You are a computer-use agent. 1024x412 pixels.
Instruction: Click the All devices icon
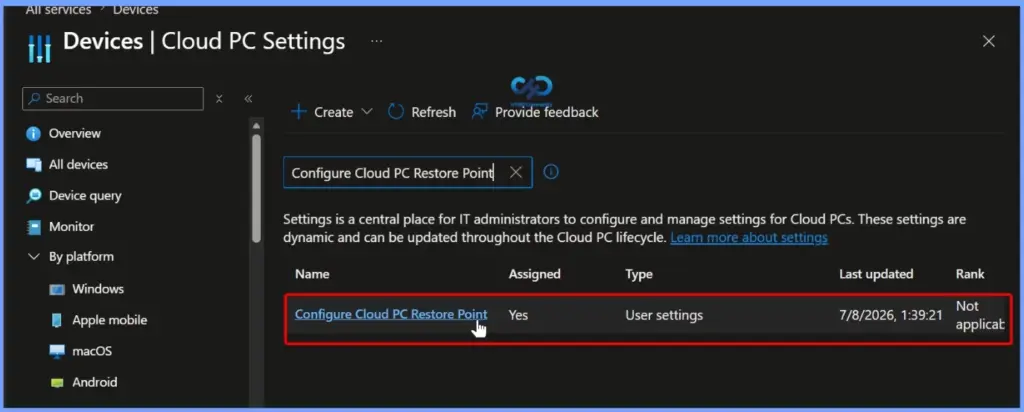point(34,165)
